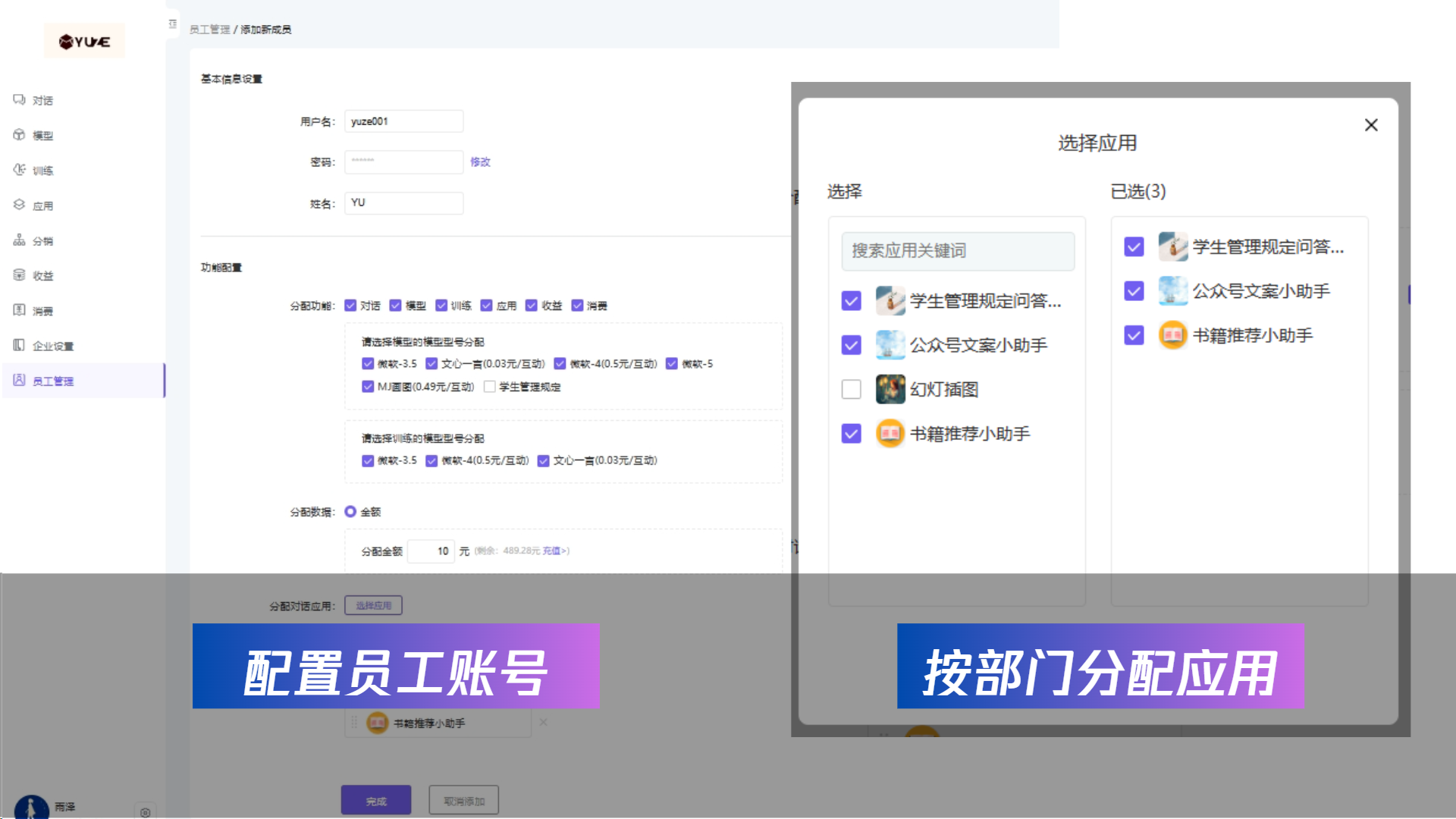1456x819 pixels.
Task: Click the 搜索应用关键词 search box
Action: (x=958, y=251)
